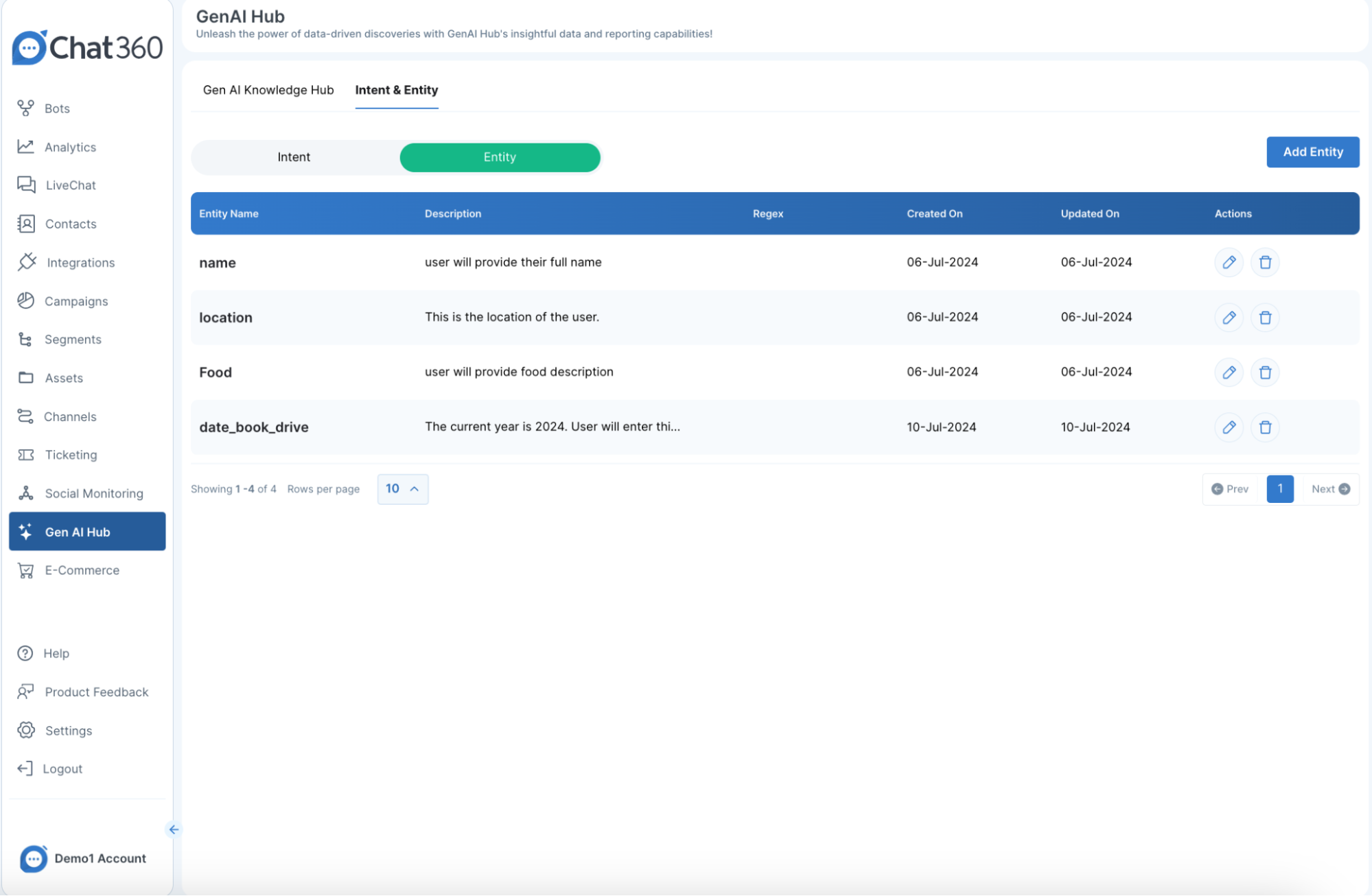Screen dimensions: 1372x896
Task: Edit the date_book_drive entity
Action: pyautogui.click(x=1229, y=427)
